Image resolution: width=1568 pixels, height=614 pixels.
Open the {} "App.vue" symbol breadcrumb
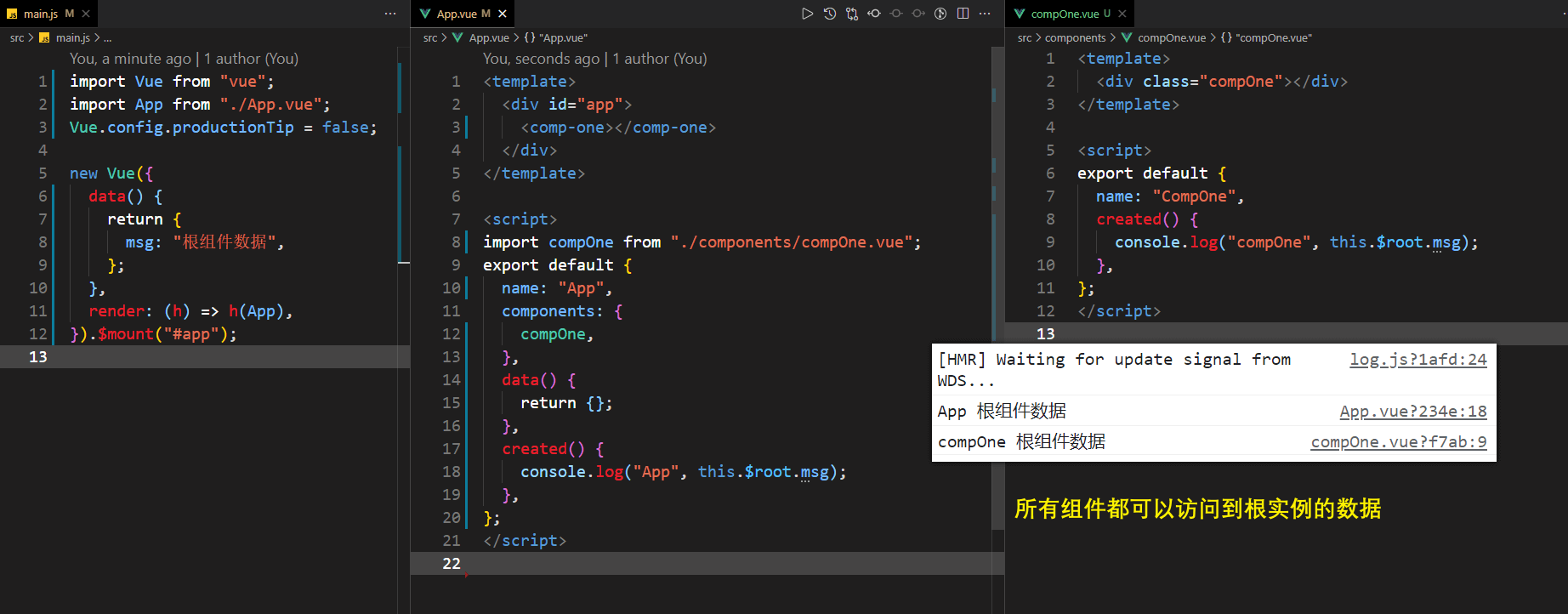click(556, 37)
